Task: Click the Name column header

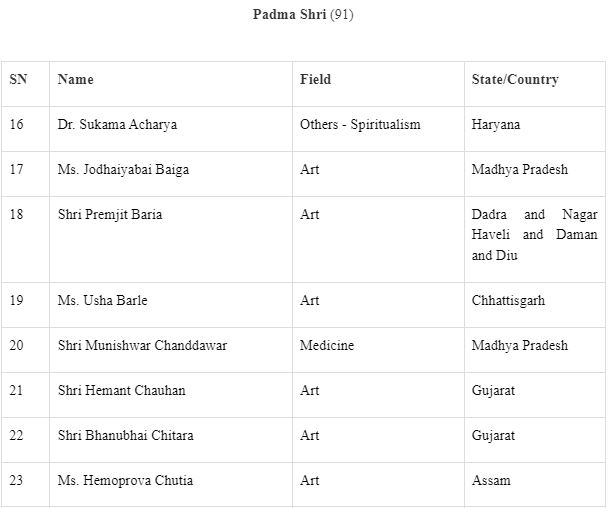Action: coord(76,79)
